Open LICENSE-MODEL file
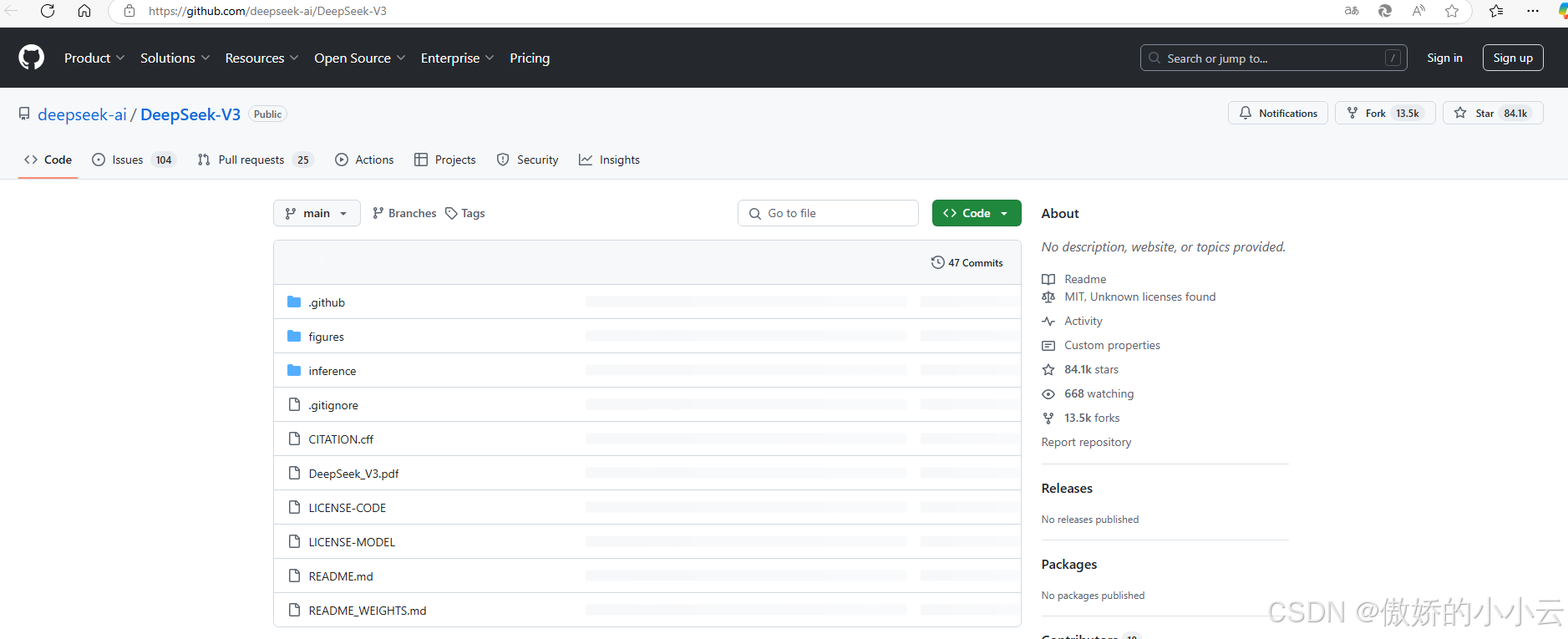 click(x=352, y=541)
